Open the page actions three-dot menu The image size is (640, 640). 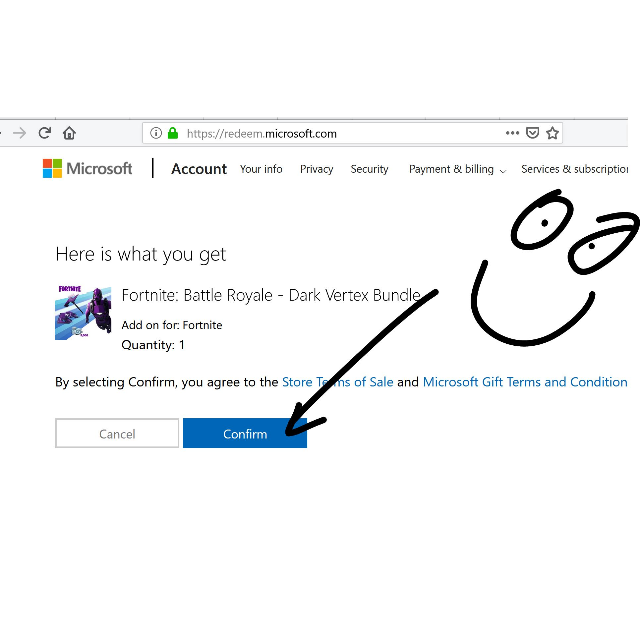click(x=512, y=133)
